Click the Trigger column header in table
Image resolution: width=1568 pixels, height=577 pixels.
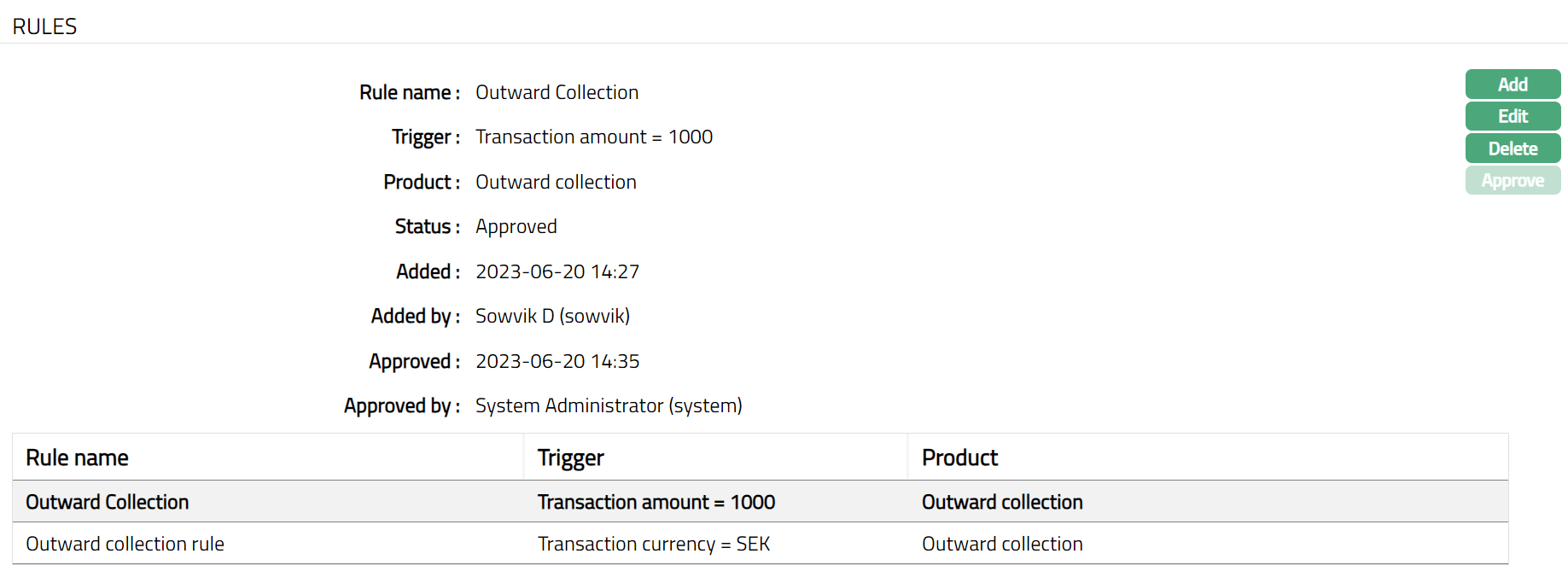570,458
